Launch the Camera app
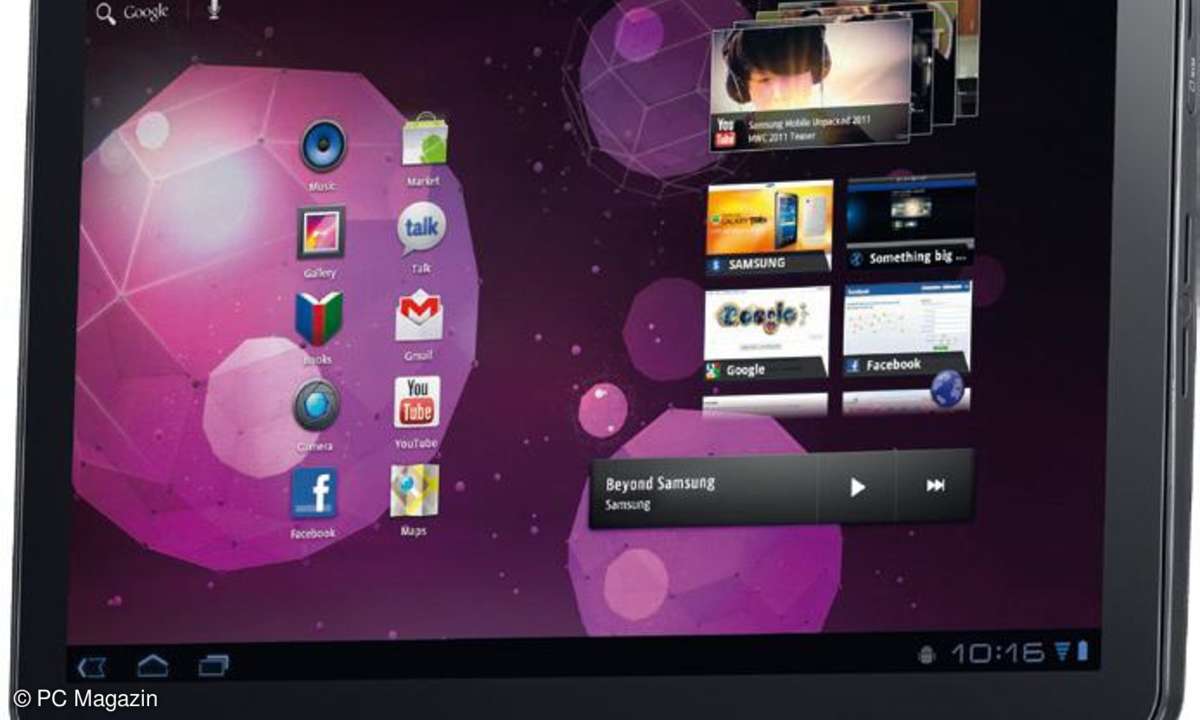1200x720 pixels. [316, 406]
